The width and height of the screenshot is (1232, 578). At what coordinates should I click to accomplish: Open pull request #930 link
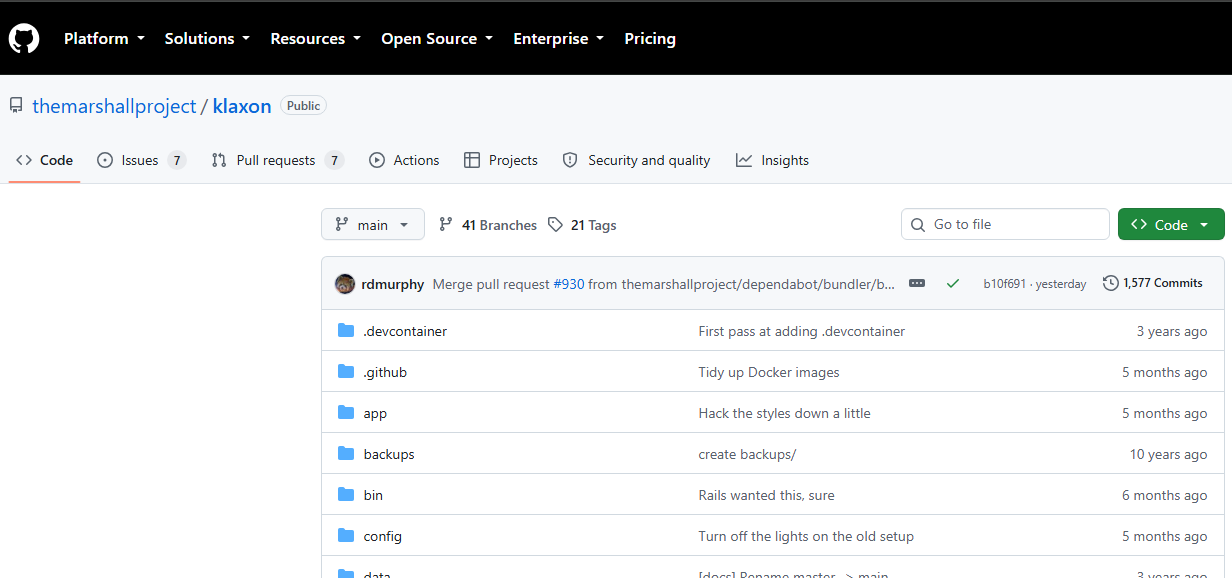click(568, 284)
